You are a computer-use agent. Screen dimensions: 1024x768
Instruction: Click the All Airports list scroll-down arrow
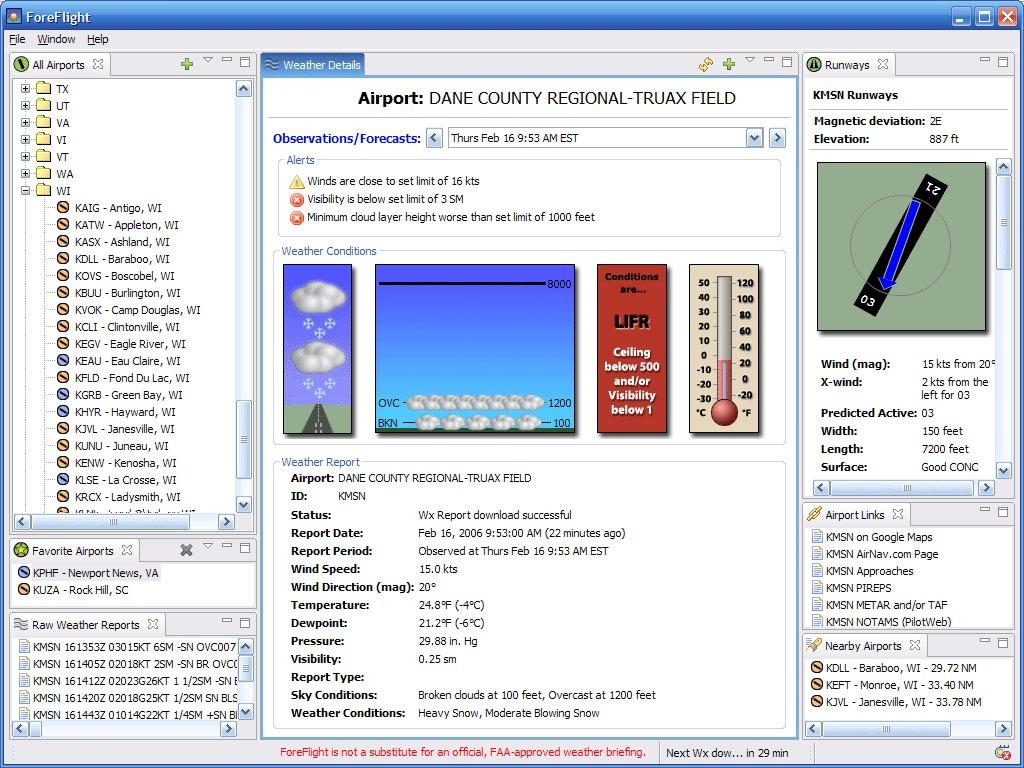click(244, 504)
